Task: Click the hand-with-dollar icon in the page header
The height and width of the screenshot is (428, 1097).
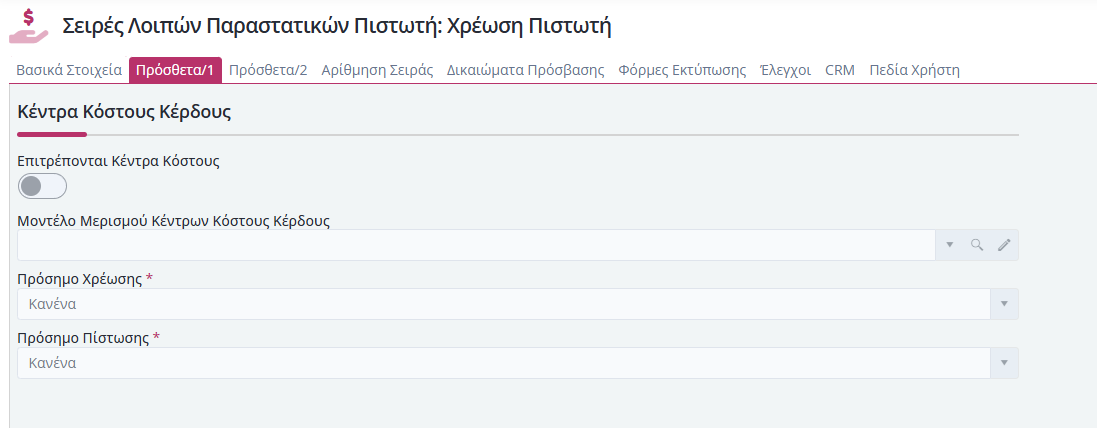Action: point(28,26)
